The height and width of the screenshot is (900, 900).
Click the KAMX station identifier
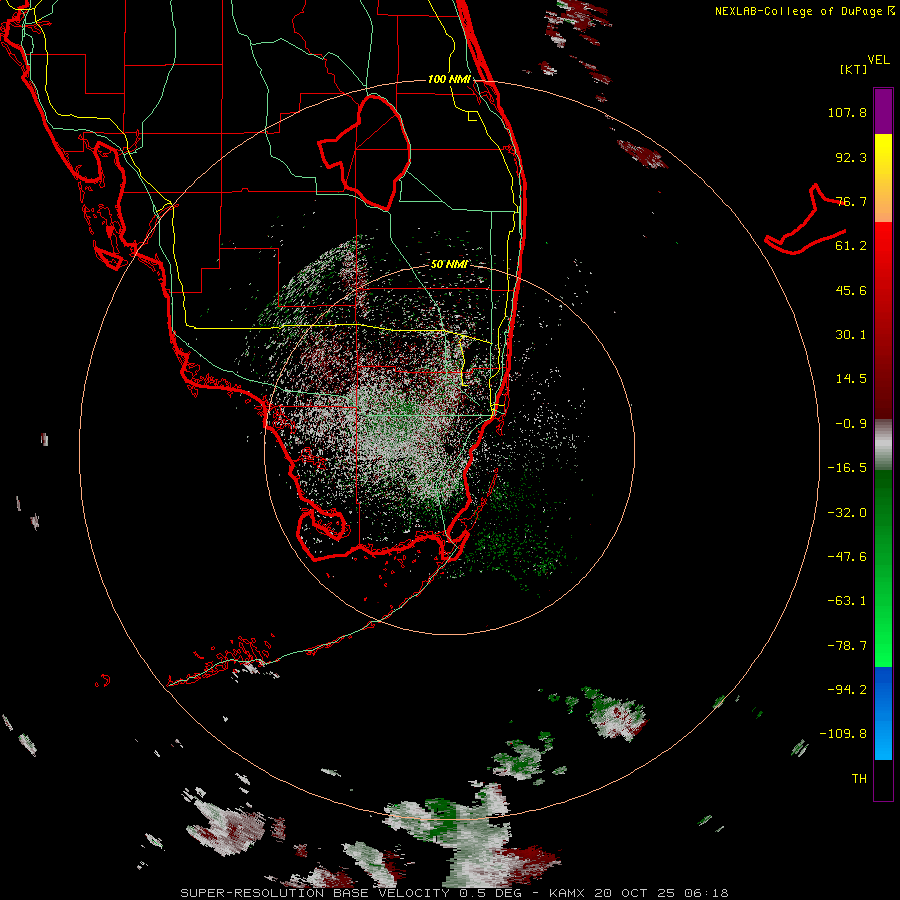point(567,893)
